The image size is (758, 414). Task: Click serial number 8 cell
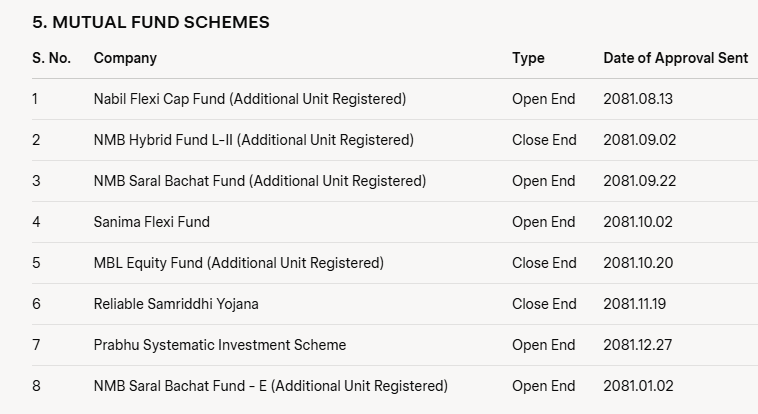[36, 386]
